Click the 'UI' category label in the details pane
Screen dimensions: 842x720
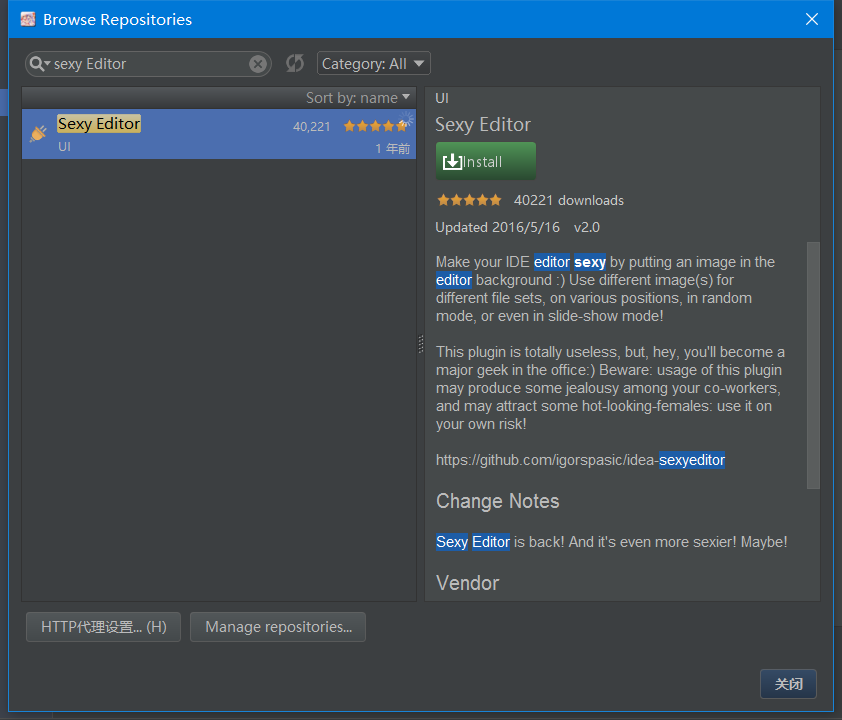coord(442,98)
